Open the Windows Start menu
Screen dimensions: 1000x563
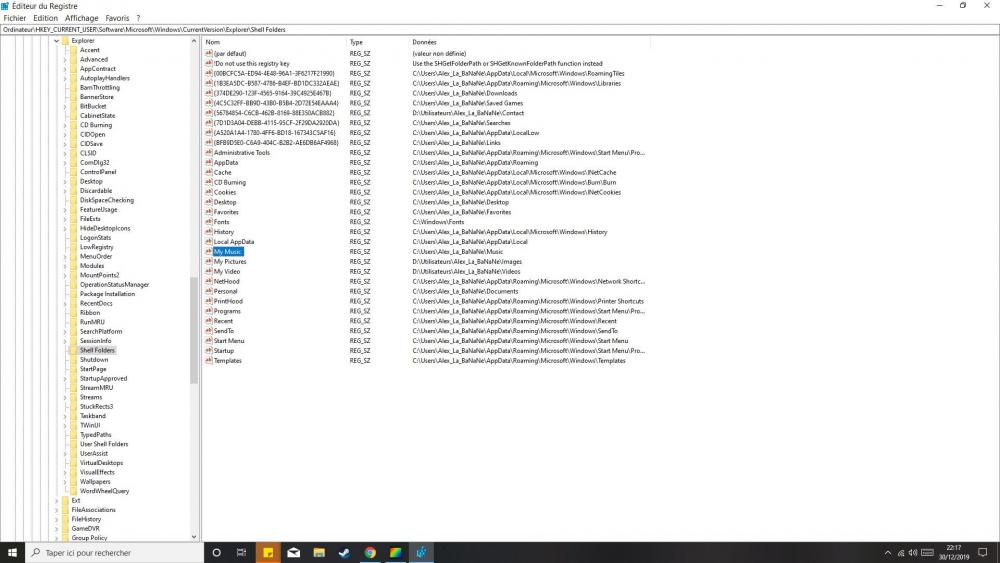point(12,553)
